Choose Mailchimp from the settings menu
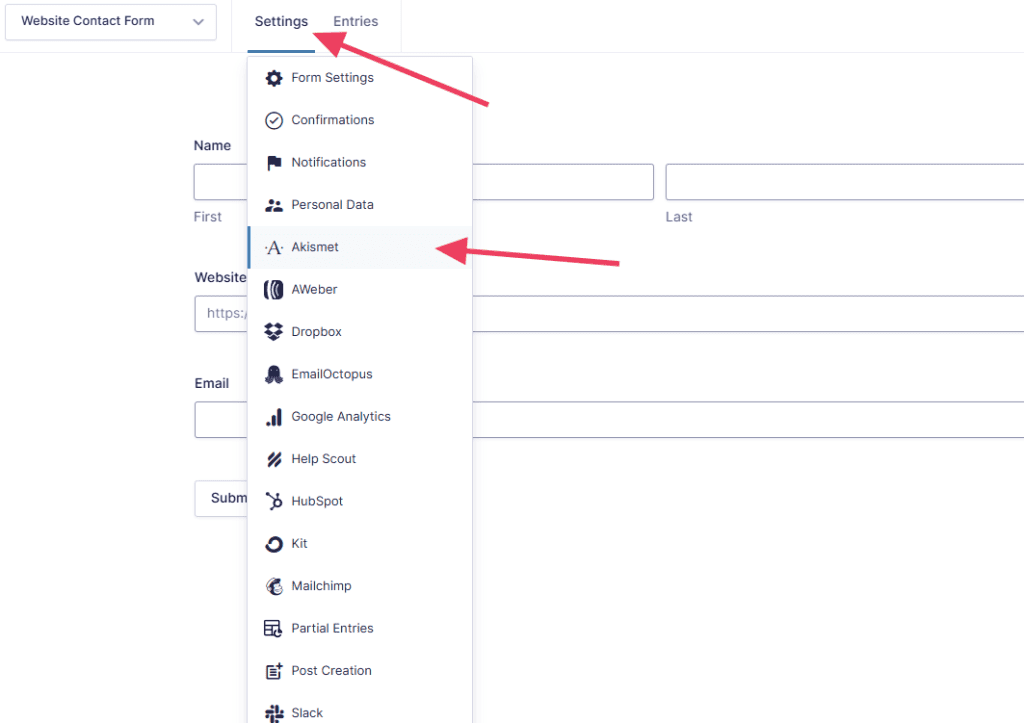This screenshot has width=1024, height=723. (x=360, y=586)
